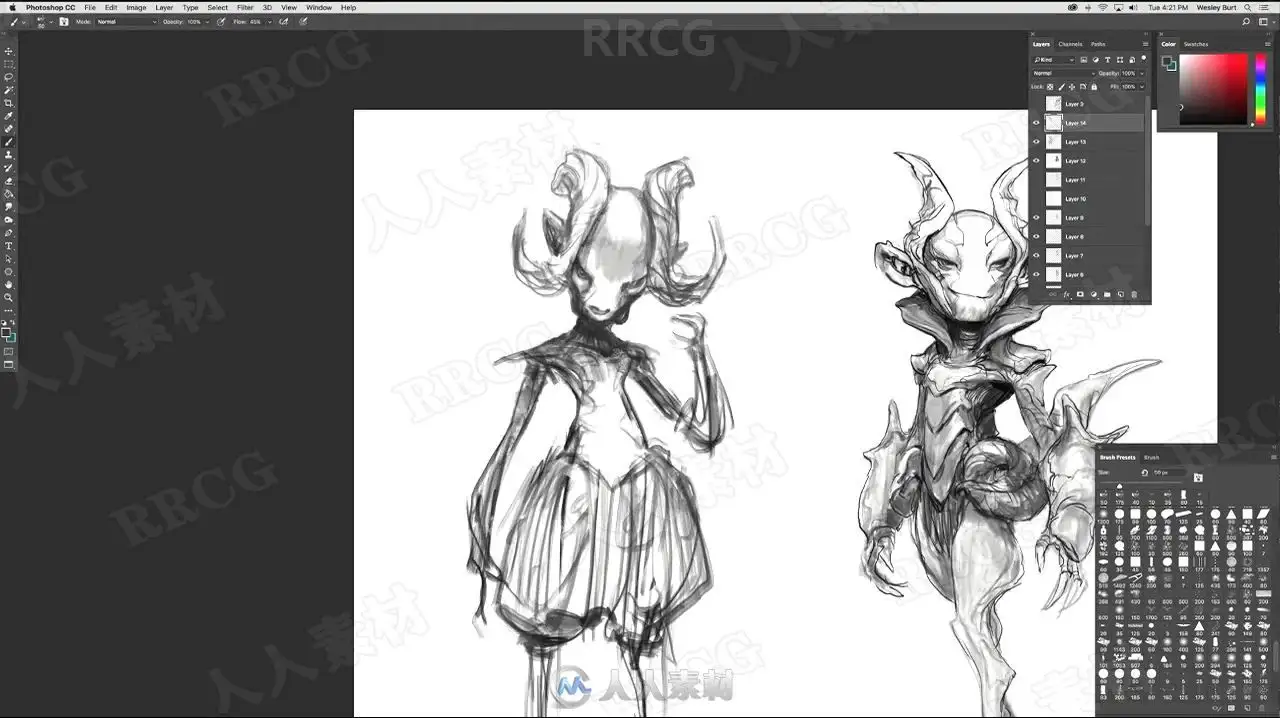Image resolution: width=1280 pixels, height=718 pixels.
Task: Open layer filter Kind dropdown
Action: (x=1054, y=60)
